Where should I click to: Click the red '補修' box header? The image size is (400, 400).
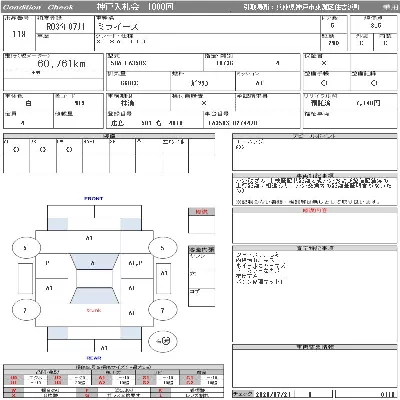201,211
